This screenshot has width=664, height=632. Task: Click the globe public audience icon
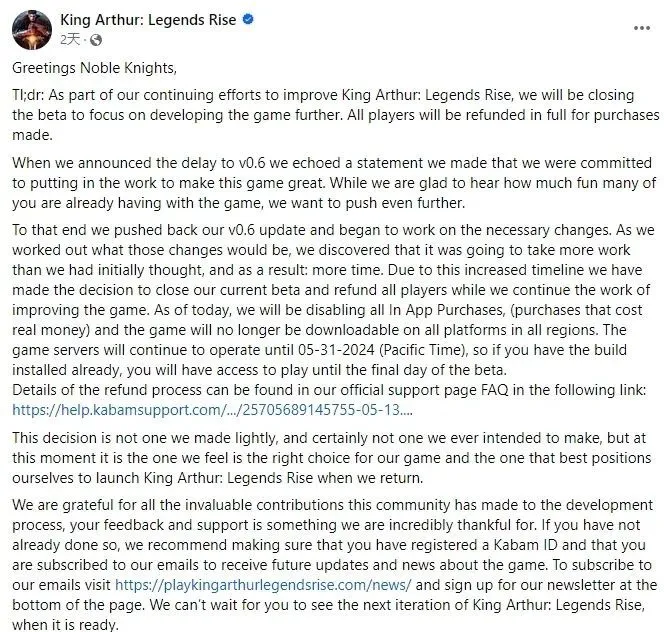[x=96, y=40]
